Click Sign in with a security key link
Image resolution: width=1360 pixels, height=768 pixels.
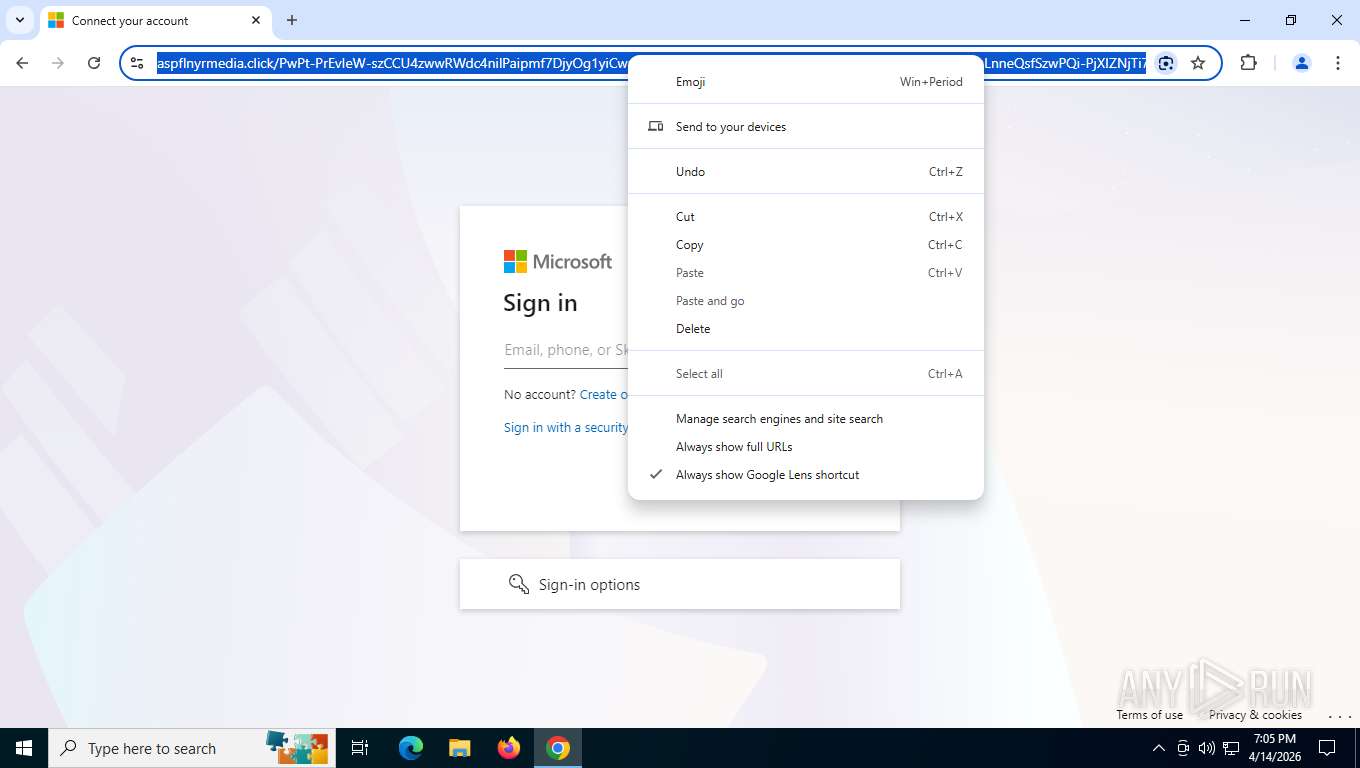click(566, 428)
